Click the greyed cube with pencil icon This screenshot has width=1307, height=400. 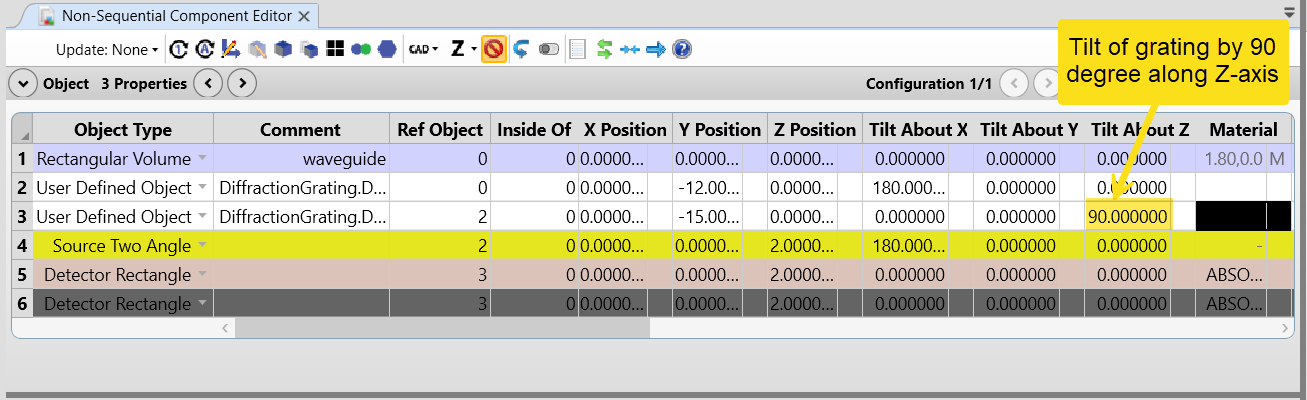coord(257,49)
